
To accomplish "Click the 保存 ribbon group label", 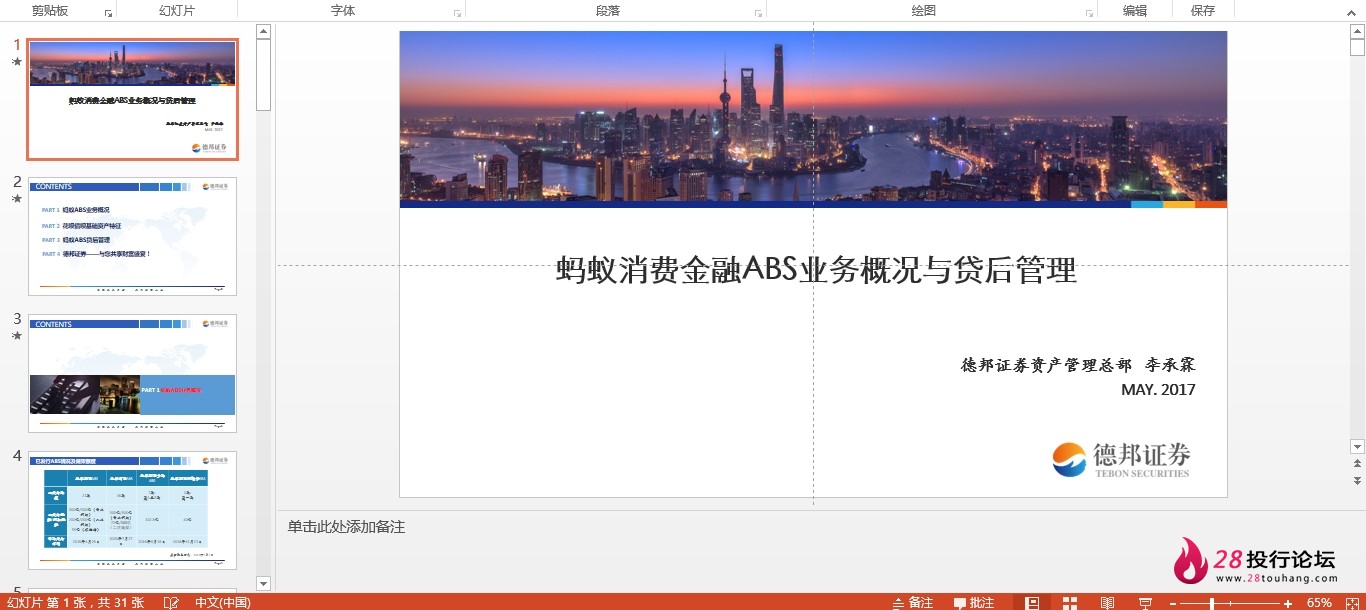I will tap(1203, 11).
